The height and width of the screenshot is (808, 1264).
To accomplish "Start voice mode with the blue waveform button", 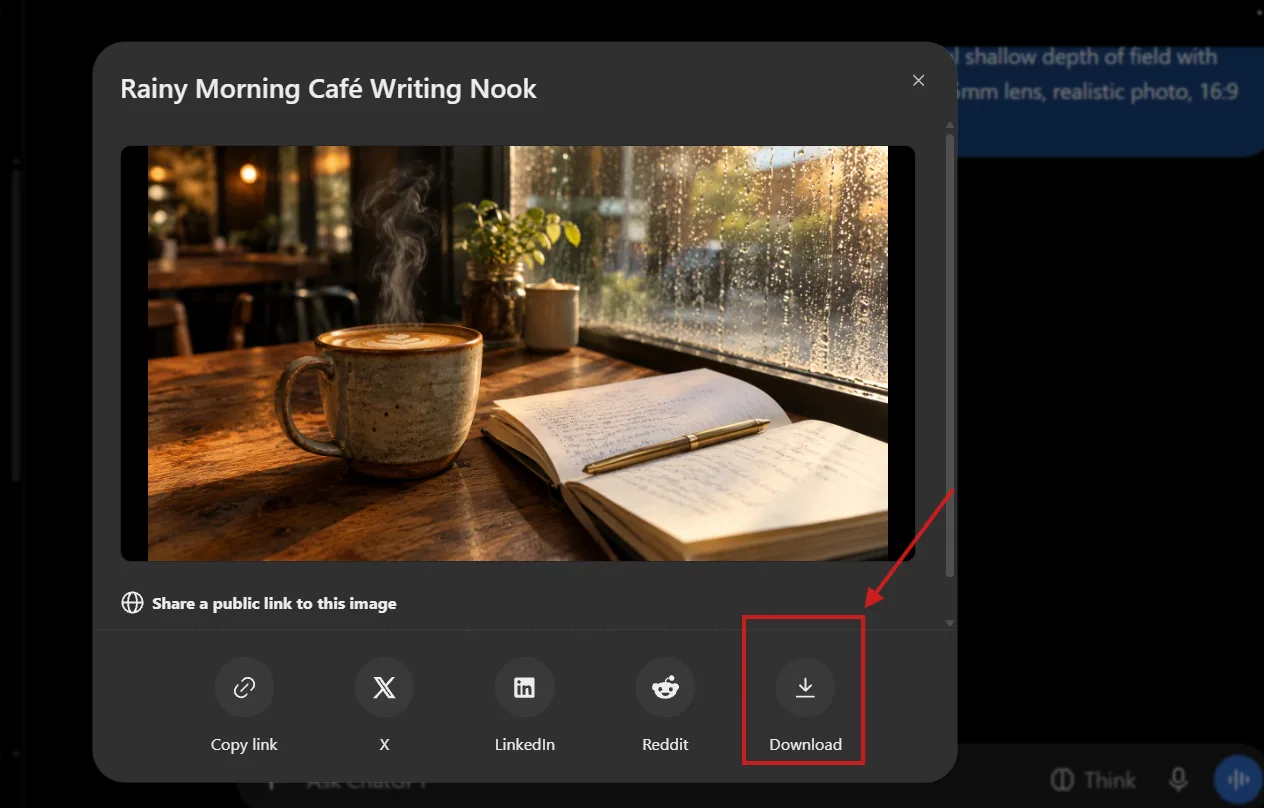I will point(1238,780).
